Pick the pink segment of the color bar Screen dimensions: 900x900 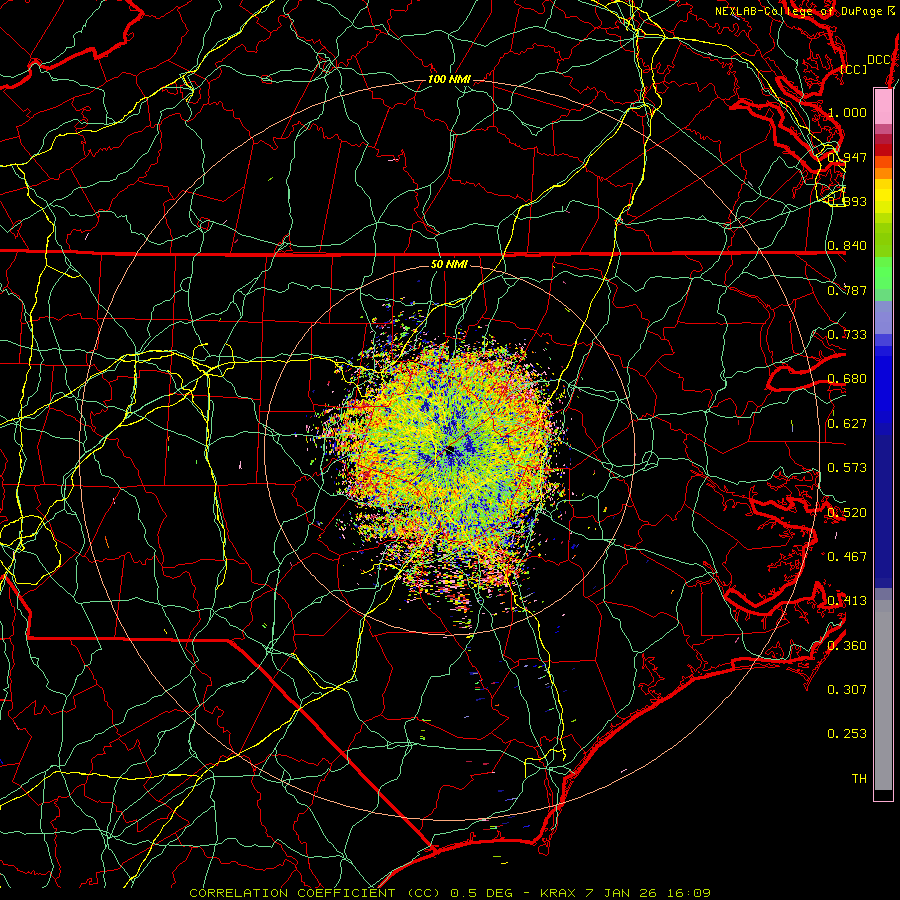(x=883, y=107)
